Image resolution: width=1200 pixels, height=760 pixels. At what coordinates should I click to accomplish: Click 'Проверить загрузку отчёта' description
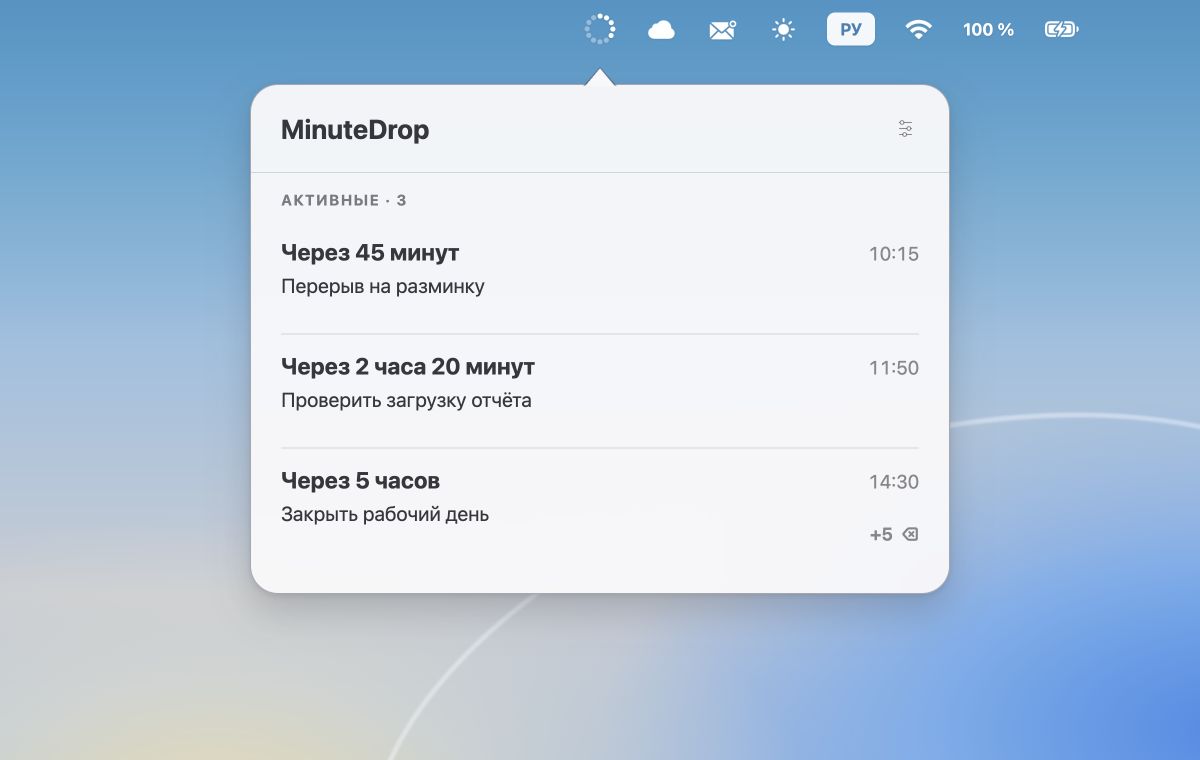[406, 401]
